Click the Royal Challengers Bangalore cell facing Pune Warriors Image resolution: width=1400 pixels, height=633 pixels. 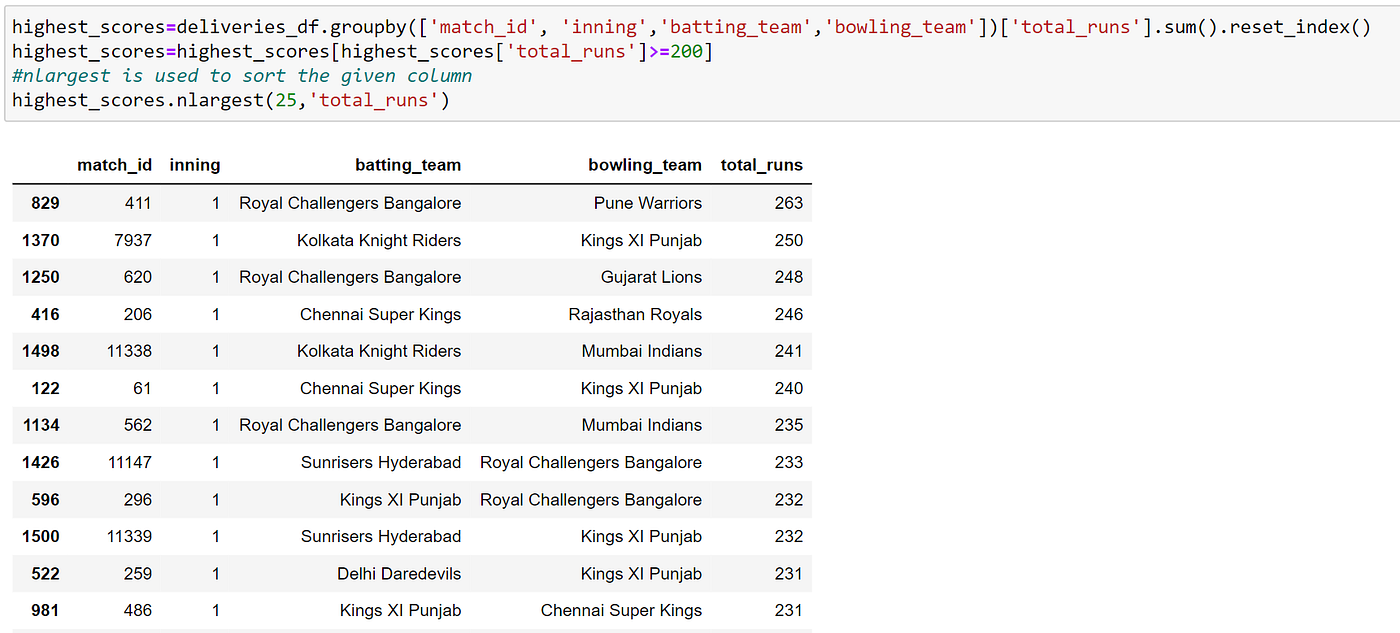tap(350, 202)
